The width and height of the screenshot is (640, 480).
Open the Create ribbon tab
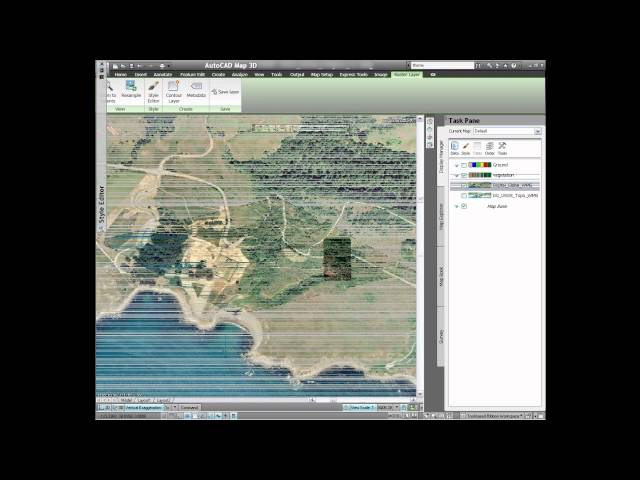point(218,75)
